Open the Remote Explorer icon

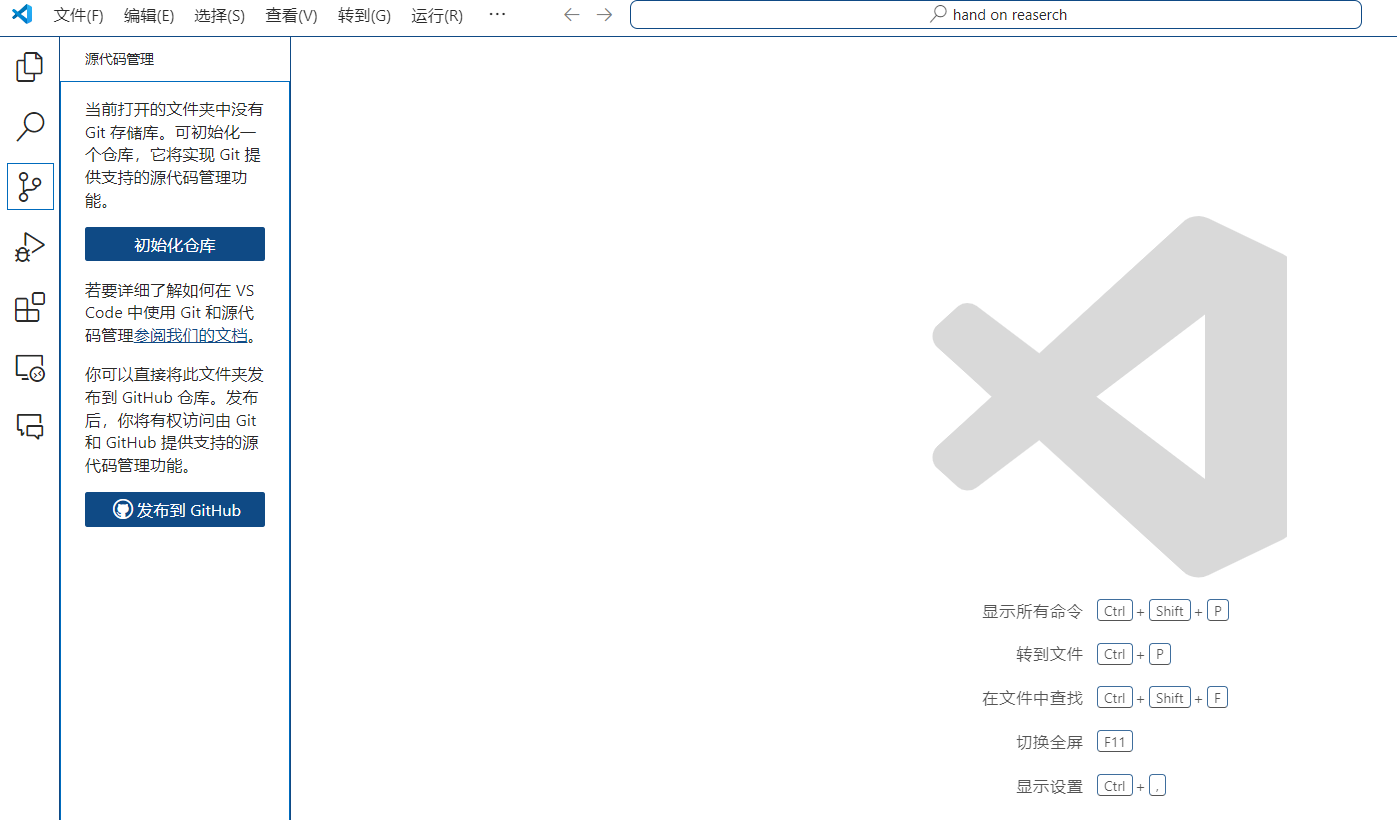[x=30, y=367]
